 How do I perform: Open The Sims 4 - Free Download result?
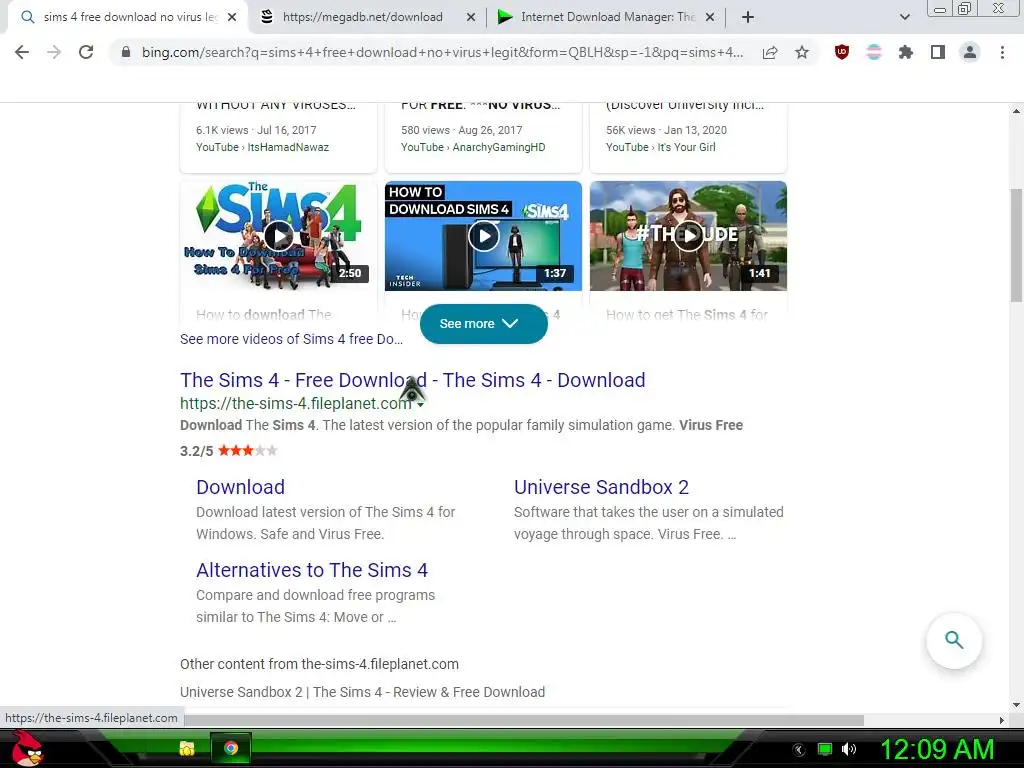[x=413, y=380]
